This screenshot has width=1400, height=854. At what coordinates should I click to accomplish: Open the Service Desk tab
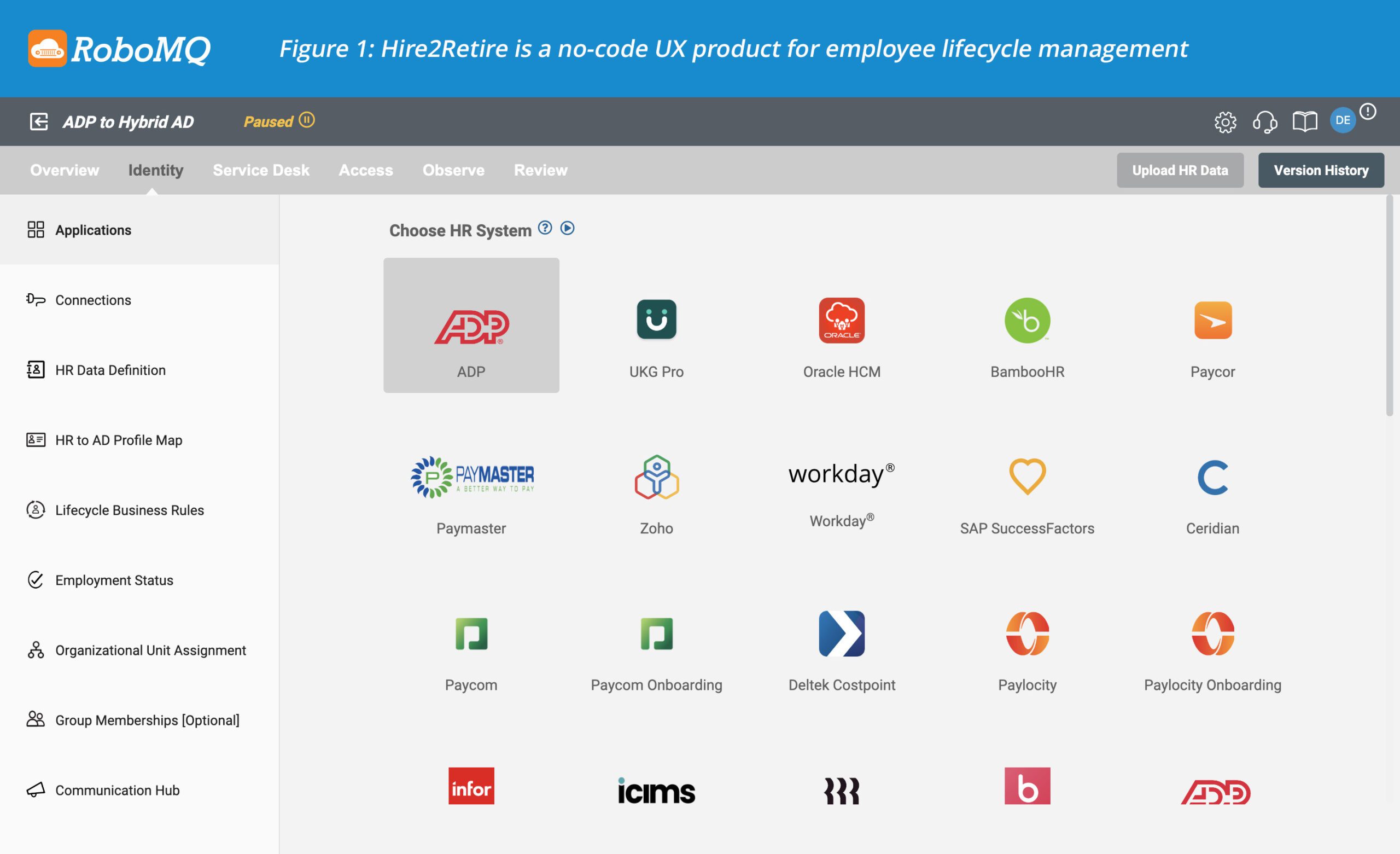261,170
